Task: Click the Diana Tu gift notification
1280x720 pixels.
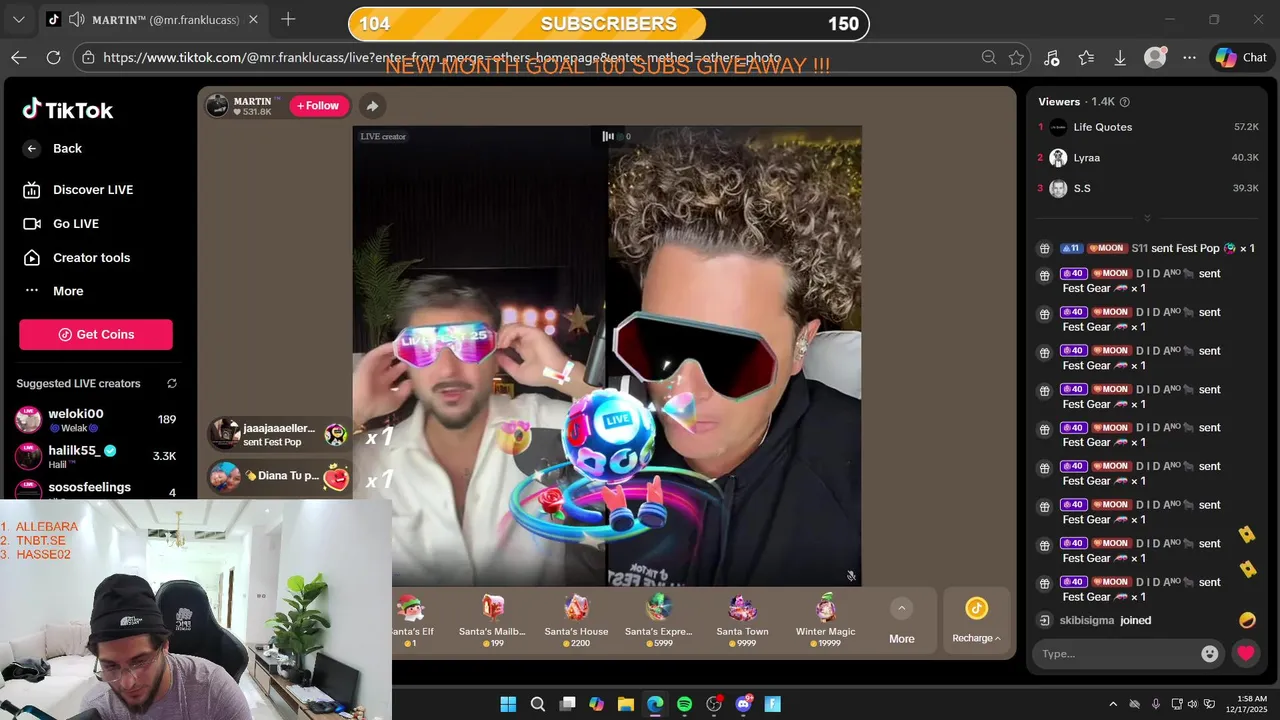Action: 278,476
